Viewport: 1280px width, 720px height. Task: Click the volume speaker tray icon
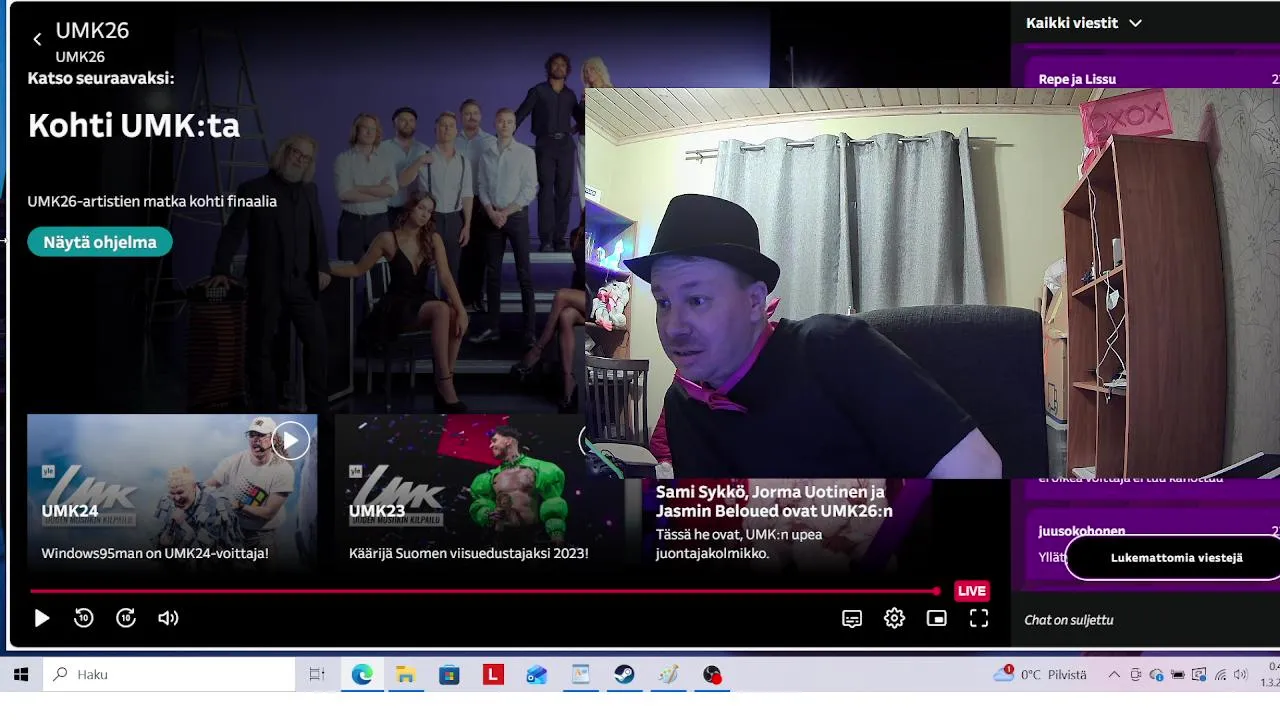tap(1241, 675)
